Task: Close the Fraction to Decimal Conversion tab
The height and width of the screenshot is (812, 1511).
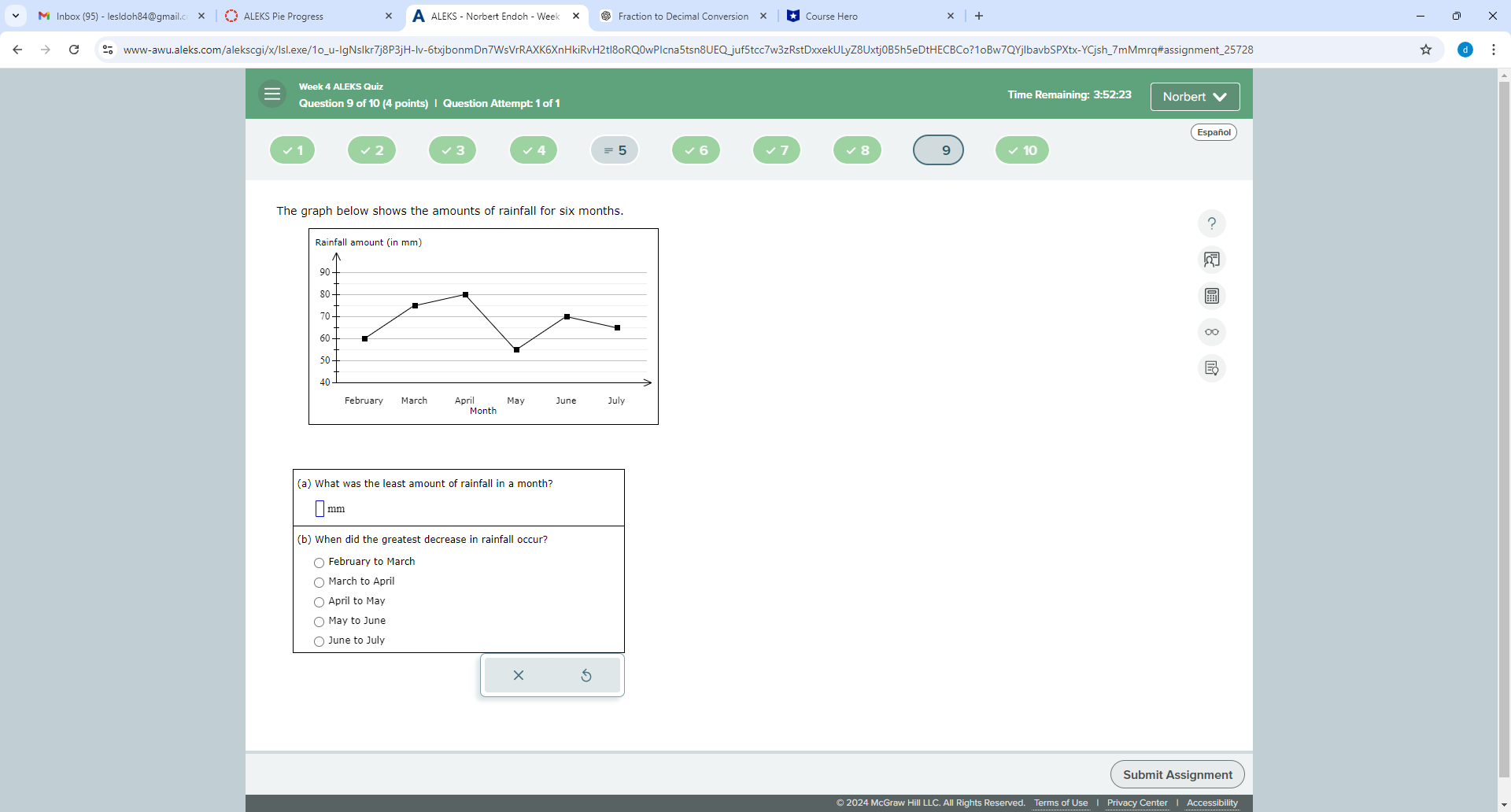Action: point(763,16)
